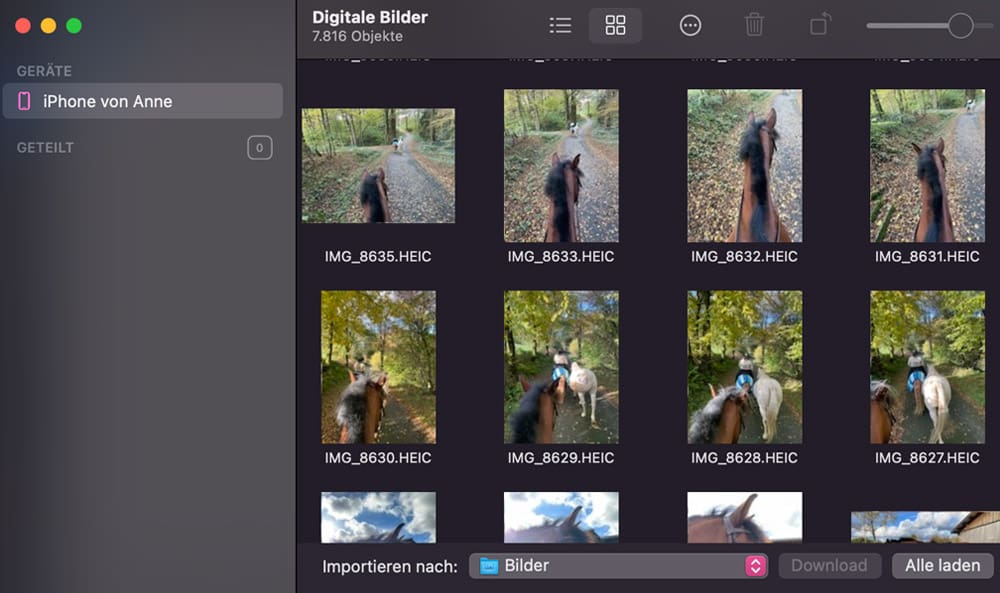Switch to grid icon view

[615, 26]
